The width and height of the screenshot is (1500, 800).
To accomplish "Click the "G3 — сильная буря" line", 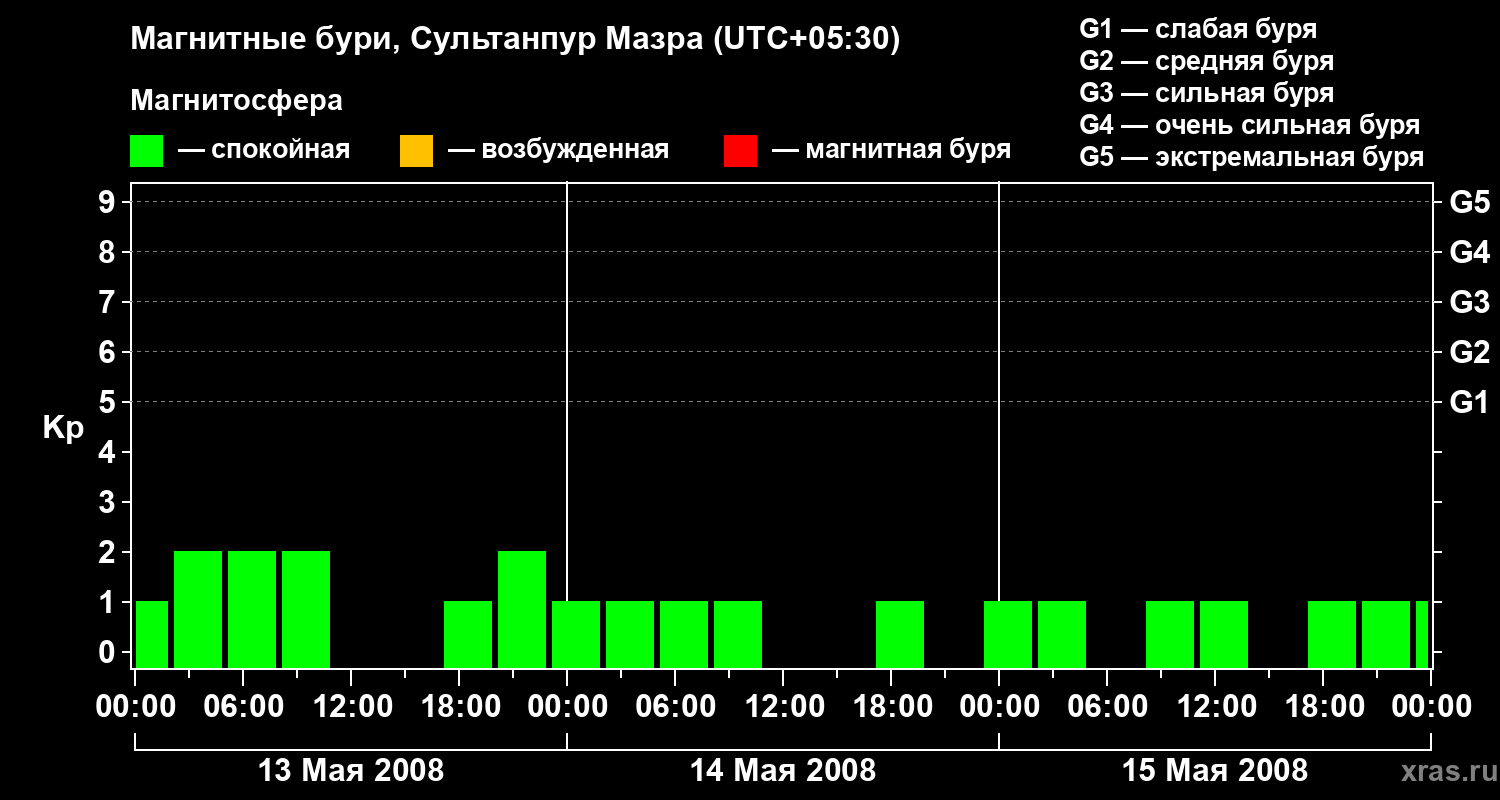I will pyautogui.click(x=1207, y=93).
